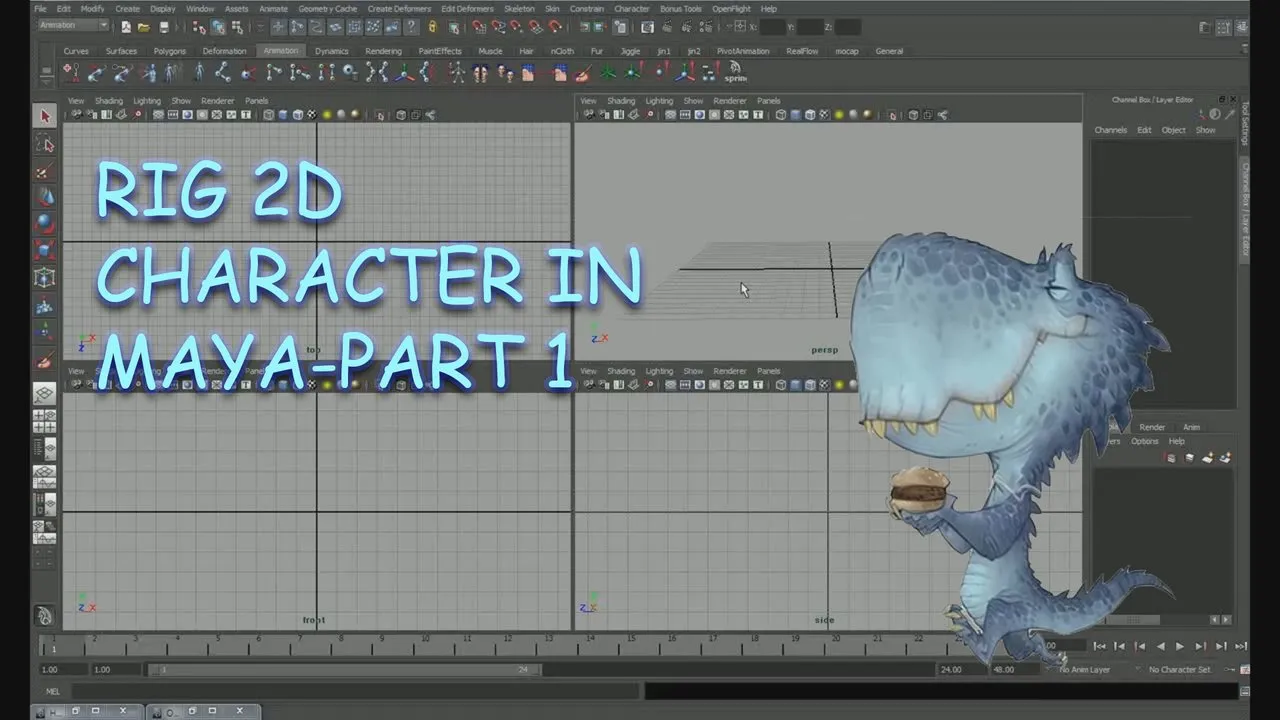Open Shading menu in persp viewport
The height and width of the screenshot is (720, 1280).
[x=621, y=101]
